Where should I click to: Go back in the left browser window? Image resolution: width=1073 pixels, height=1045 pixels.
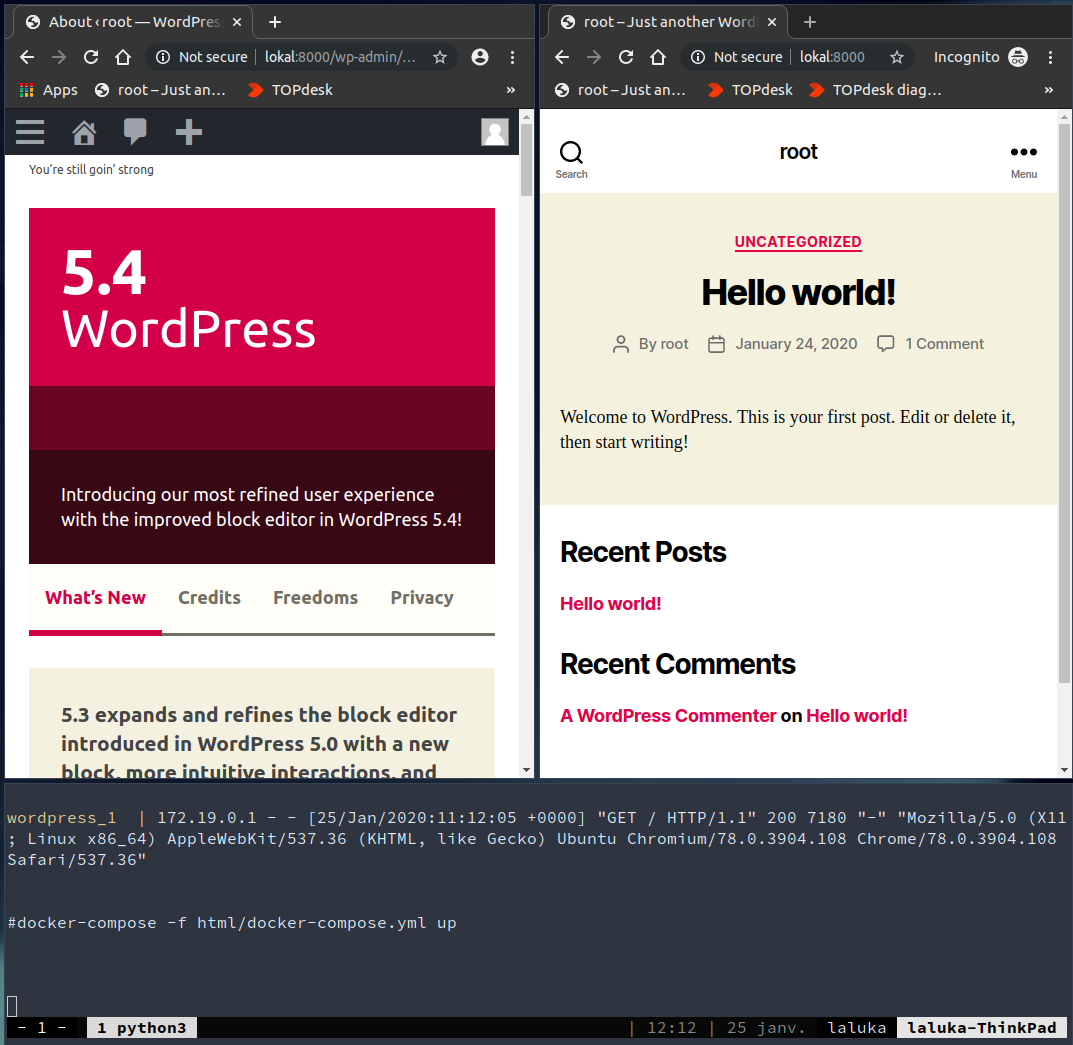click(x=27, y=57)
